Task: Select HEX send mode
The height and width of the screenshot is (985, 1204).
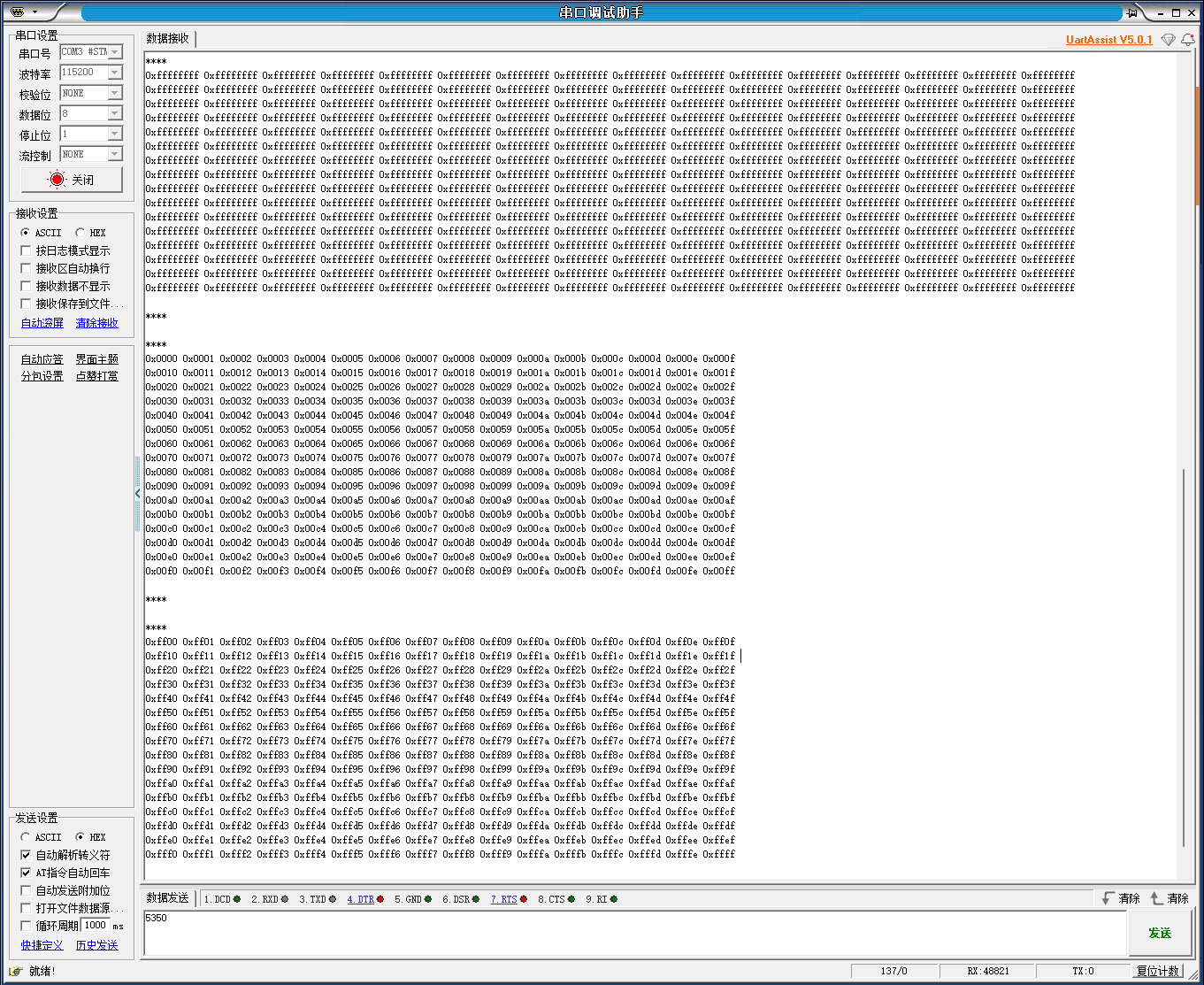Action: pyautogui.click(x=81, y=837)
